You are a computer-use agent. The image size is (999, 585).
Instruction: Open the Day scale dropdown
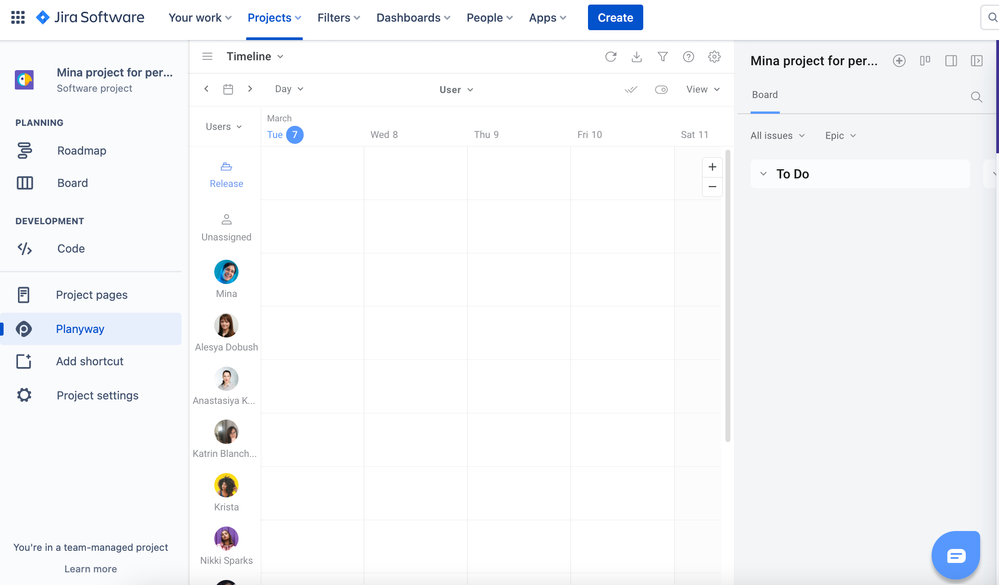289,89
